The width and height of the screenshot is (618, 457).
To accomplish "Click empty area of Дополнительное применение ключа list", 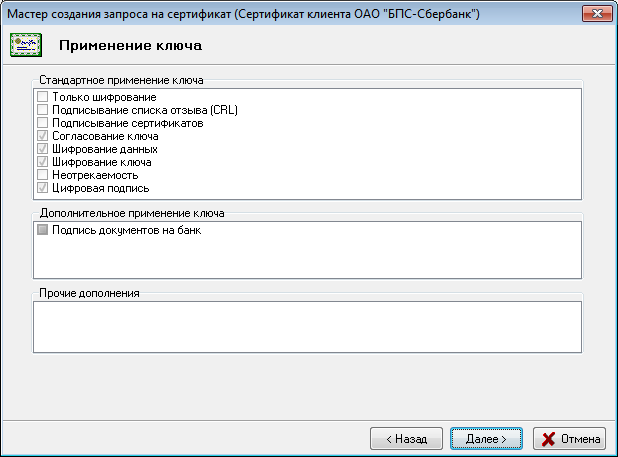I will click(306, 258).
